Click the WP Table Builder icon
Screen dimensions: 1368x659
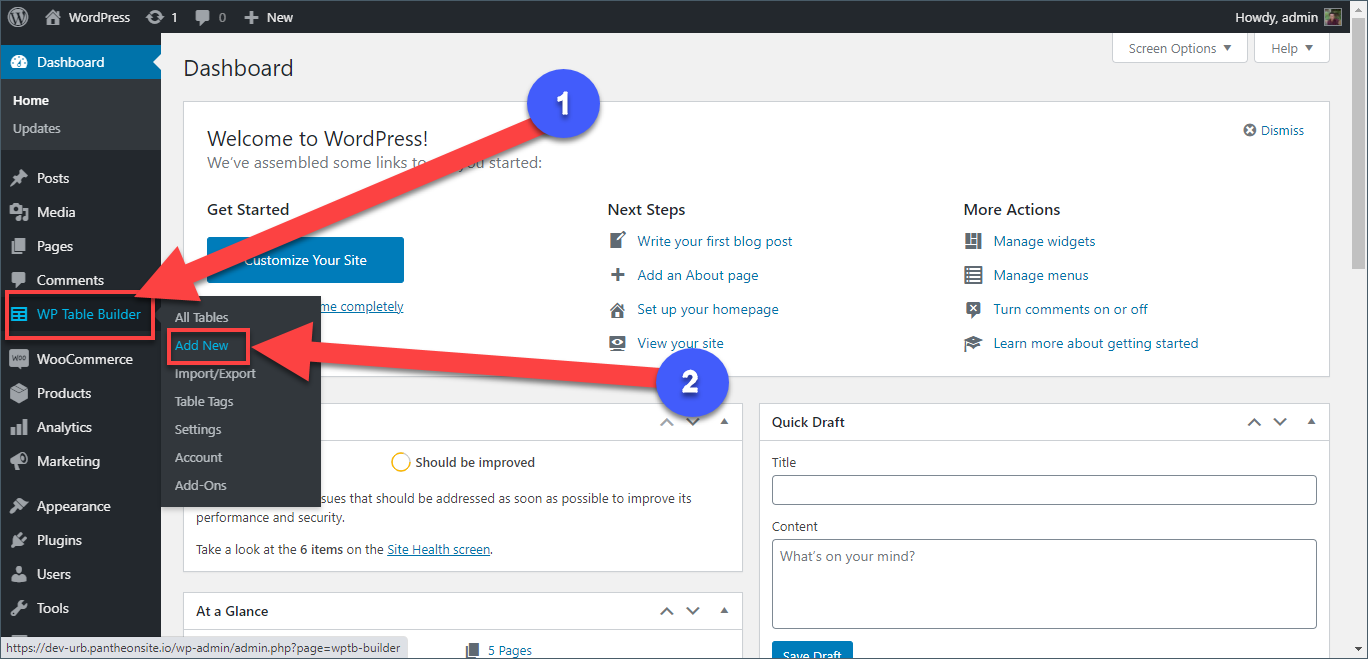click(x=19, y=314)
